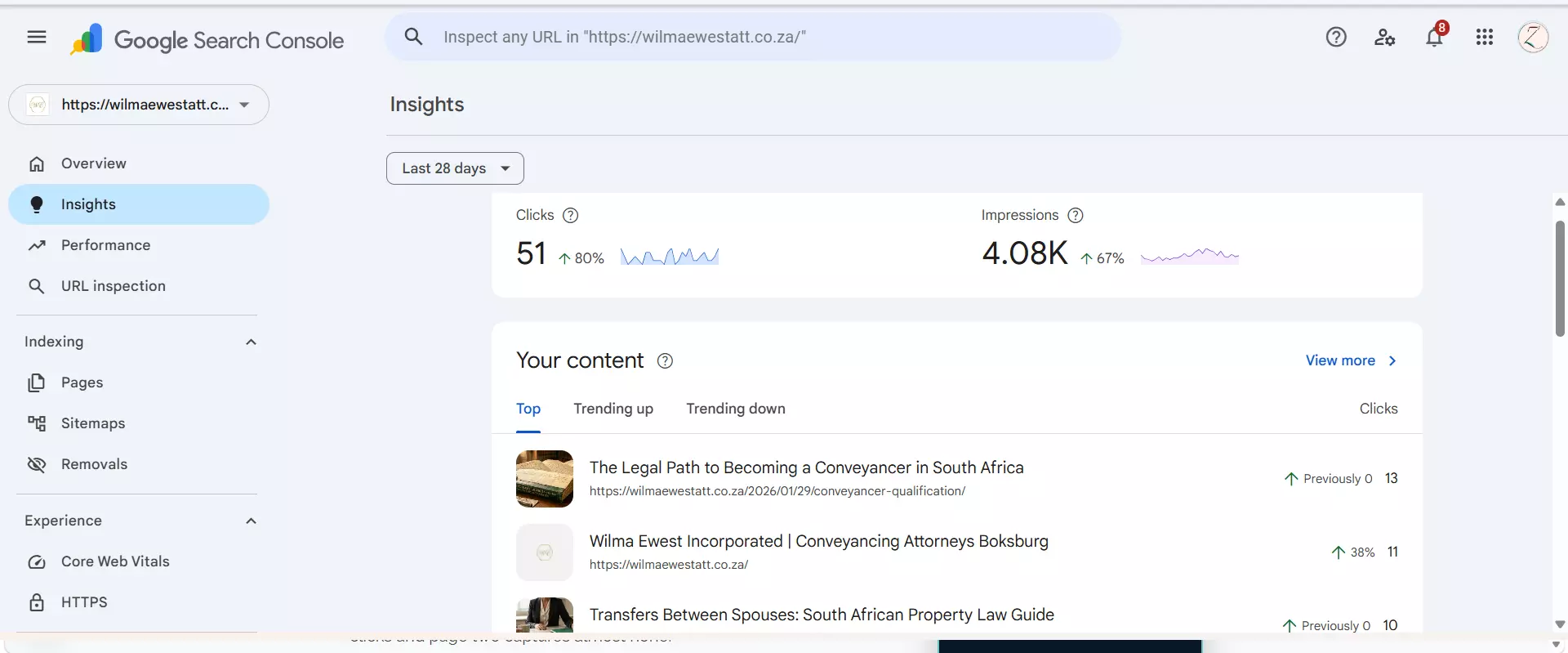Click the scrollbar down arrow
The height and width of the screenshot is (653, 1568).
click(1560, 624)
